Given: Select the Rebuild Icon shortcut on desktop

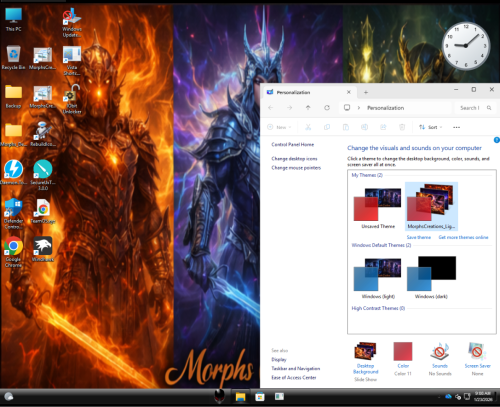Looking at the screenshot, I should pos(43,134).
